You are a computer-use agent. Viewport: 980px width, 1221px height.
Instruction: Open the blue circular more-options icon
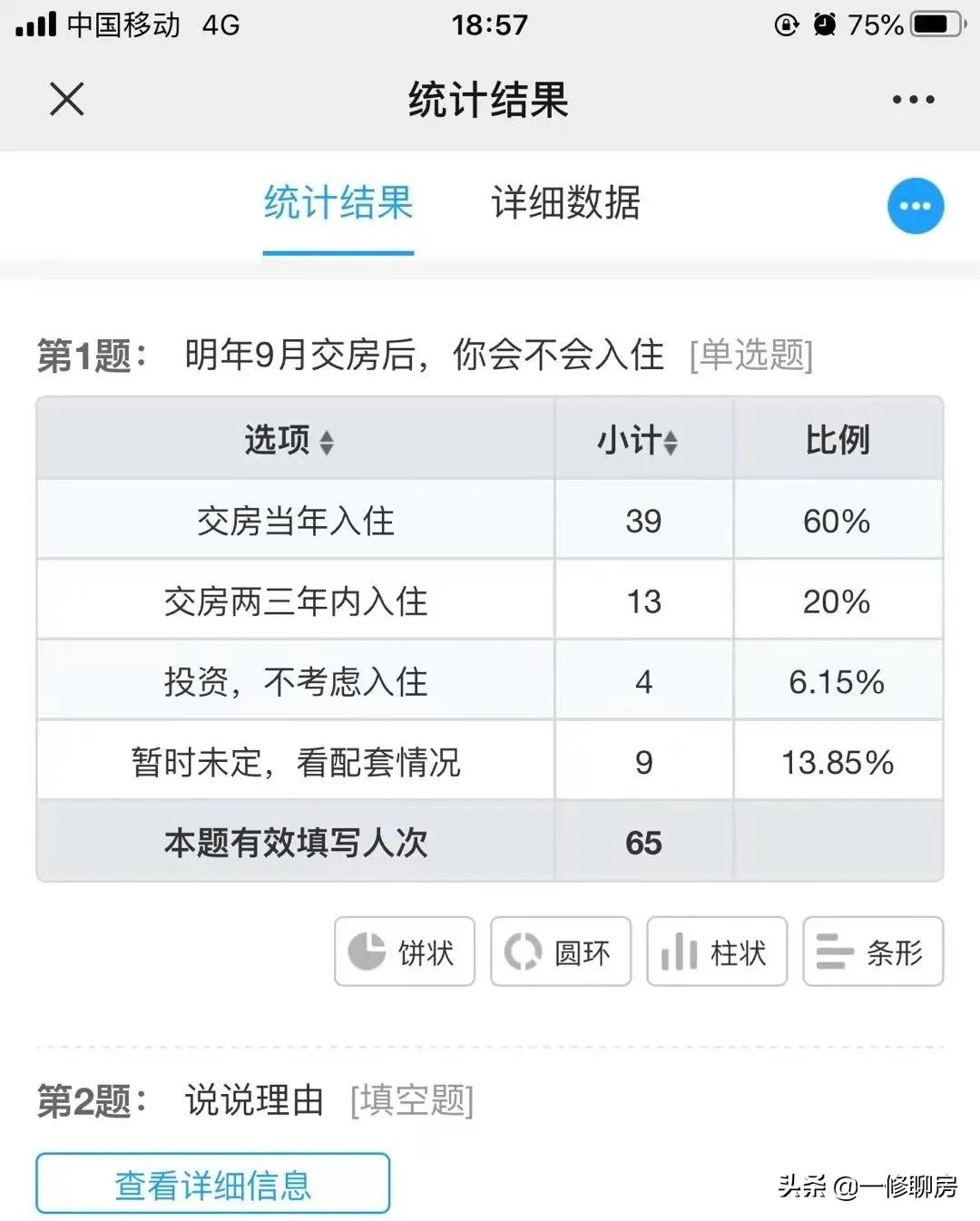(916, 206)
